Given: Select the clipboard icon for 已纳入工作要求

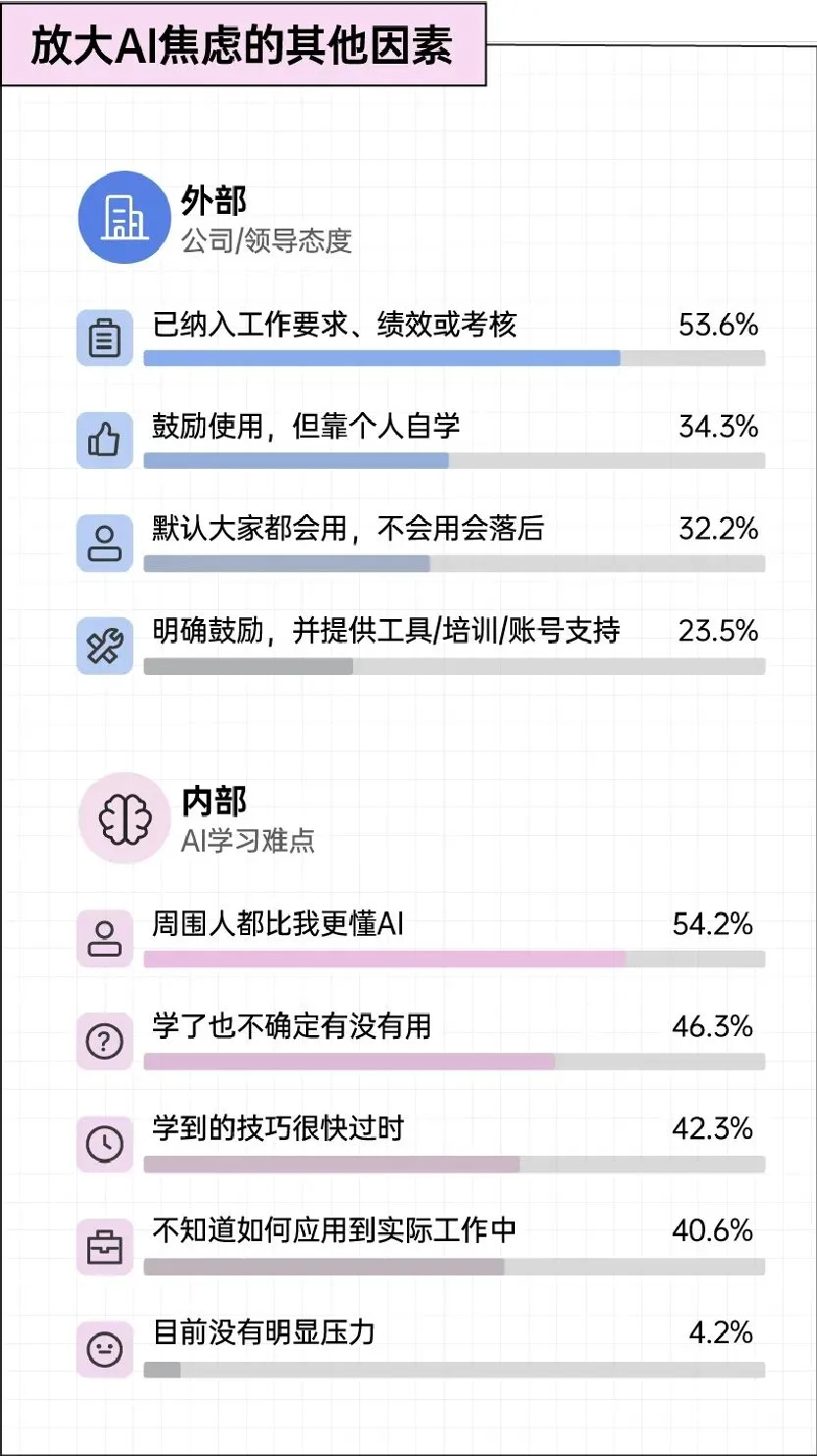Looking at the screenshot, I should click(105, 338).
